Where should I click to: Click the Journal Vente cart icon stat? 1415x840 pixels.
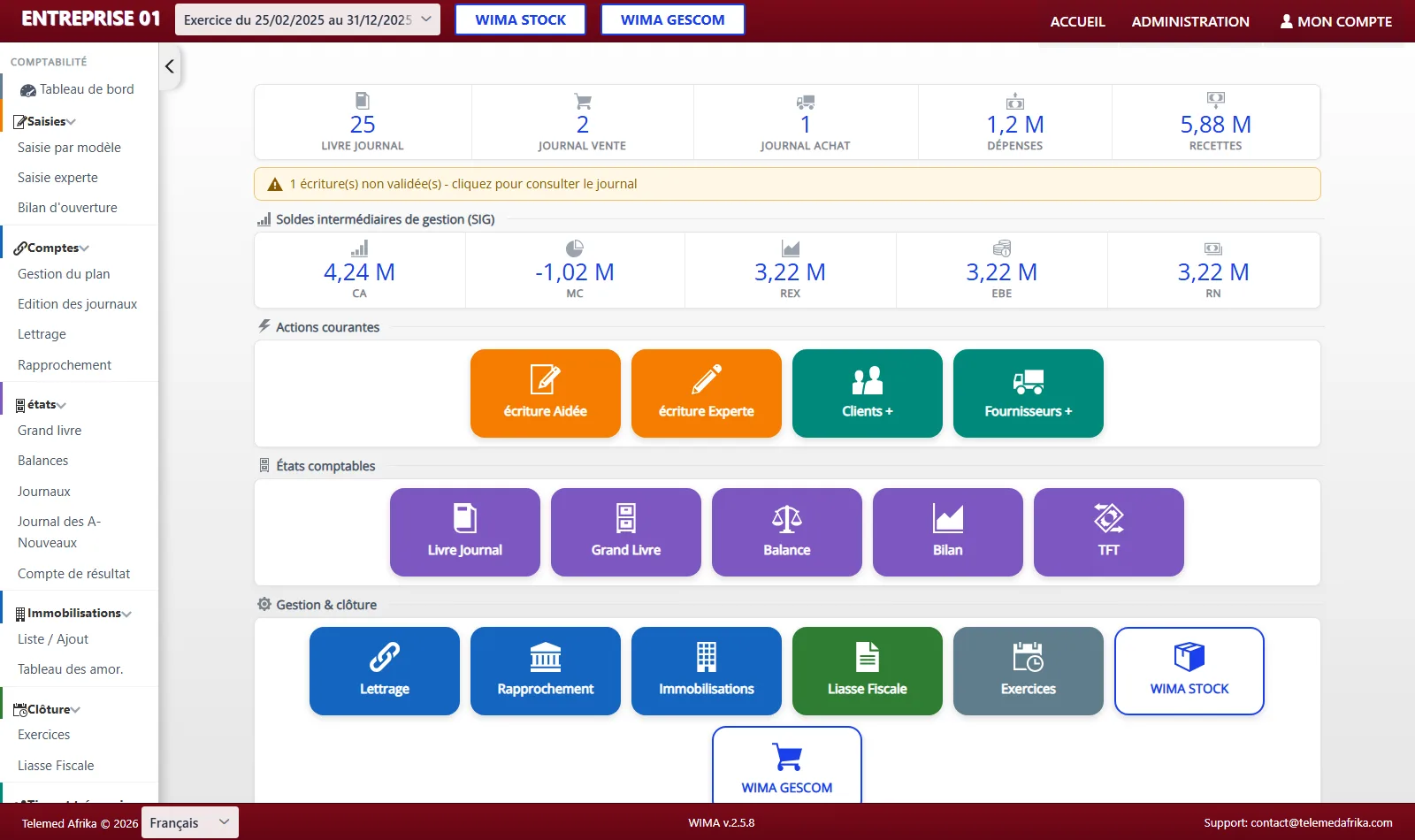coord(583,101)
